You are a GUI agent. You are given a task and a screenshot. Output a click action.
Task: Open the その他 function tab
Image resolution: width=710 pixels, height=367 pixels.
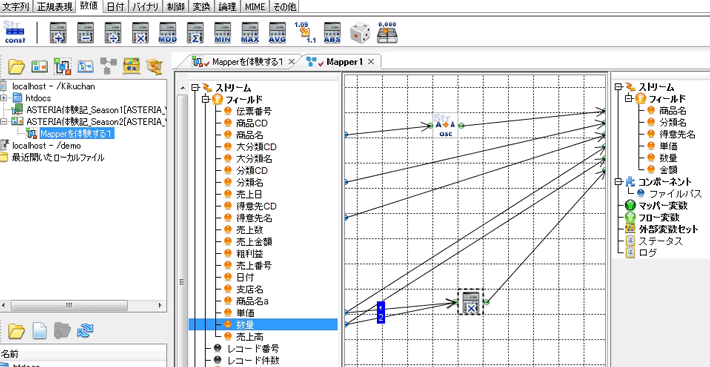click(x=285, y=7)
